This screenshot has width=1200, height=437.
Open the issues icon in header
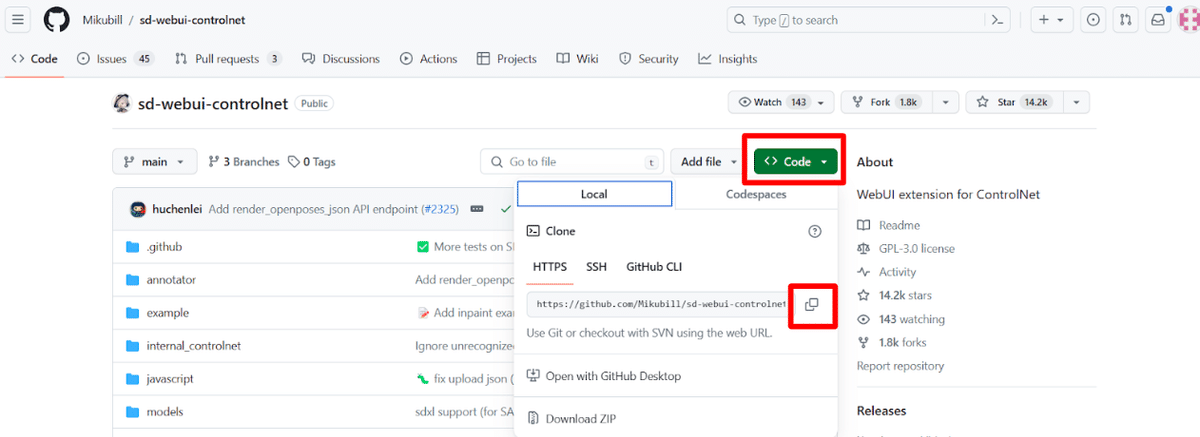pos(1093,20)
